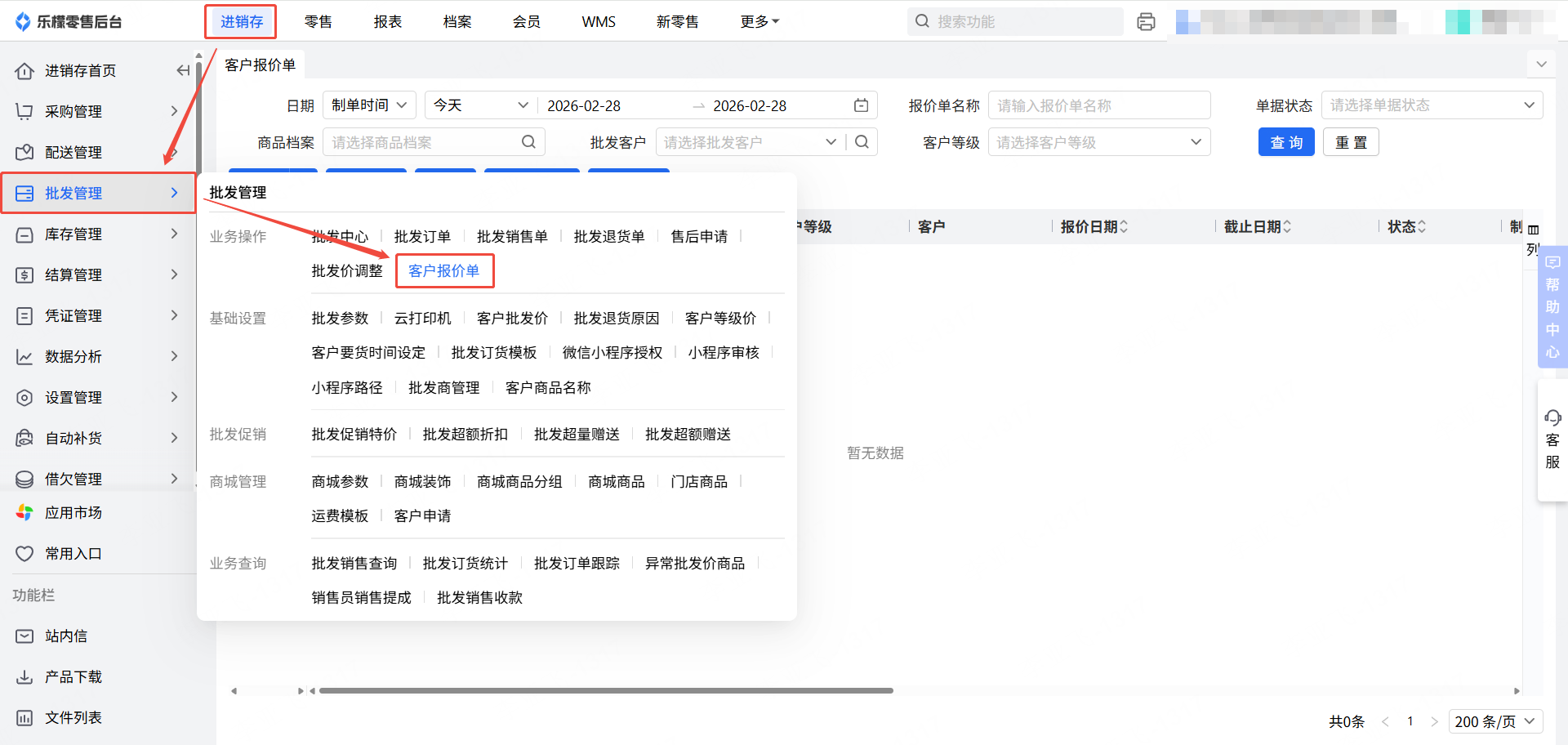
Task: Expand 数据分析 sidebar menu
Action: coord(98,357)
